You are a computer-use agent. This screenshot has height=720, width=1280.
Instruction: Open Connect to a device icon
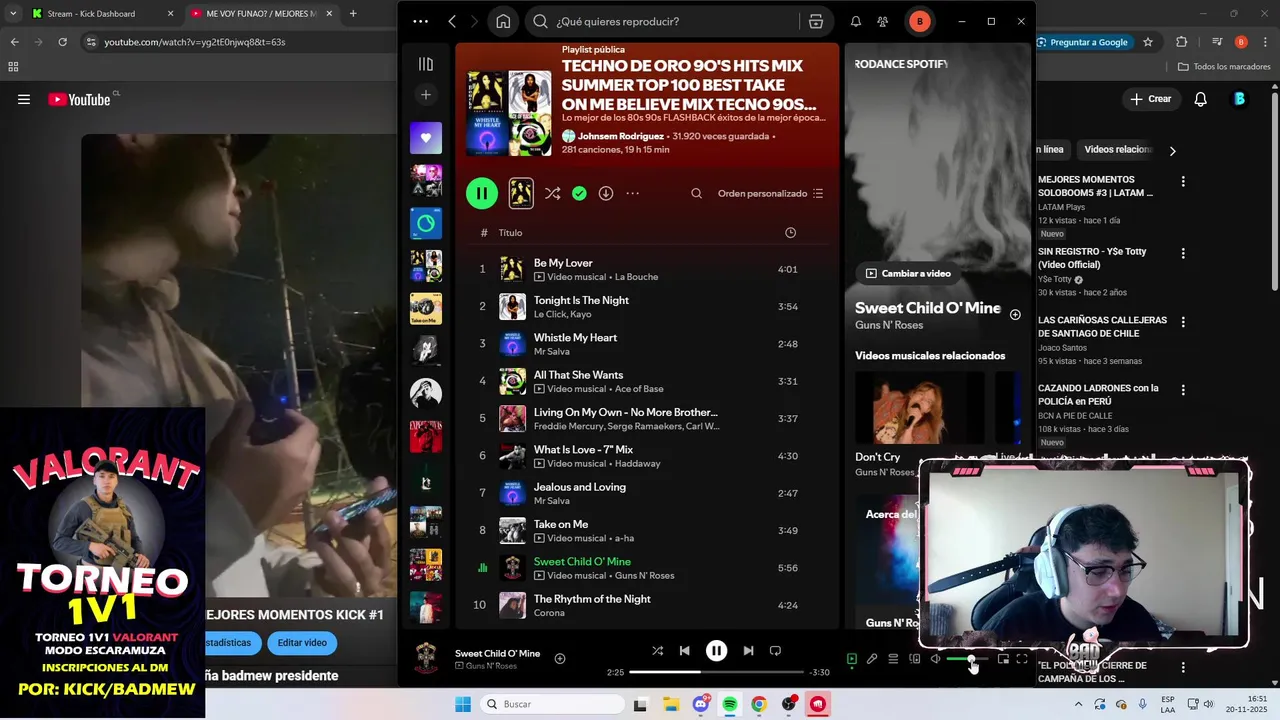[x=914, y=659]
